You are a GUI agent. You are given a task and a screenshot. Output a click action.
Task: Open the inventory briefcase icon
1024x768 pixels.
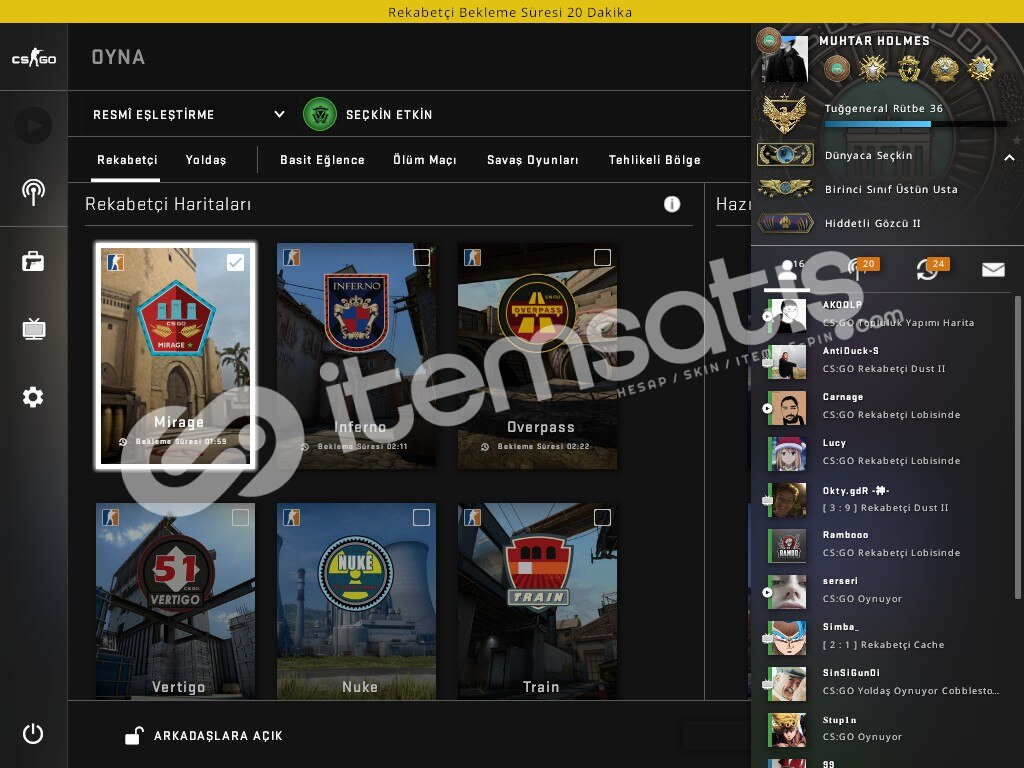[x=33, y=261]
